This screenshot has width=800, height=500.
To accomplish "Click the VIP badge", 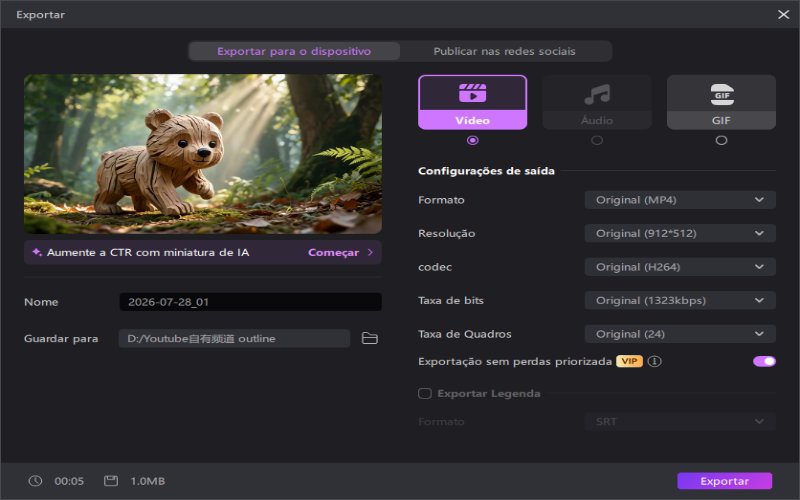I will [x=629, y=361].
